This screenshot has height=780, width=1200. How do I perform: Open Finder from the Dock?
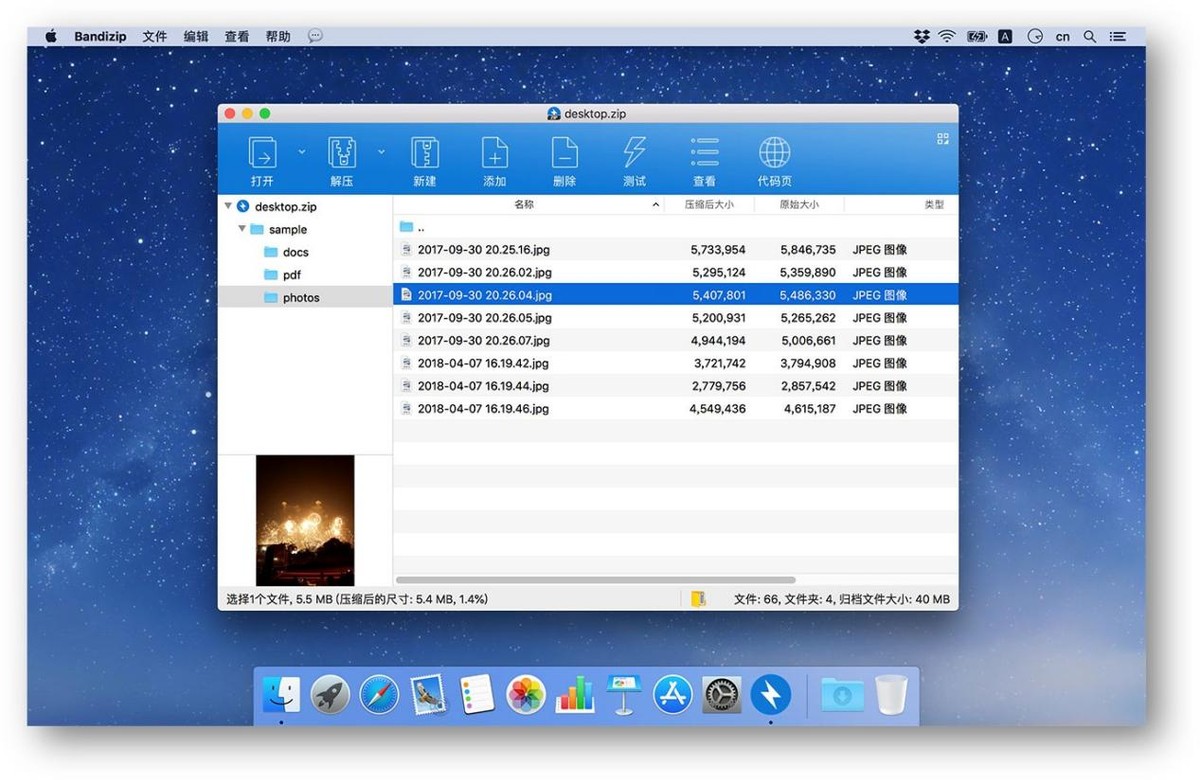281,694
